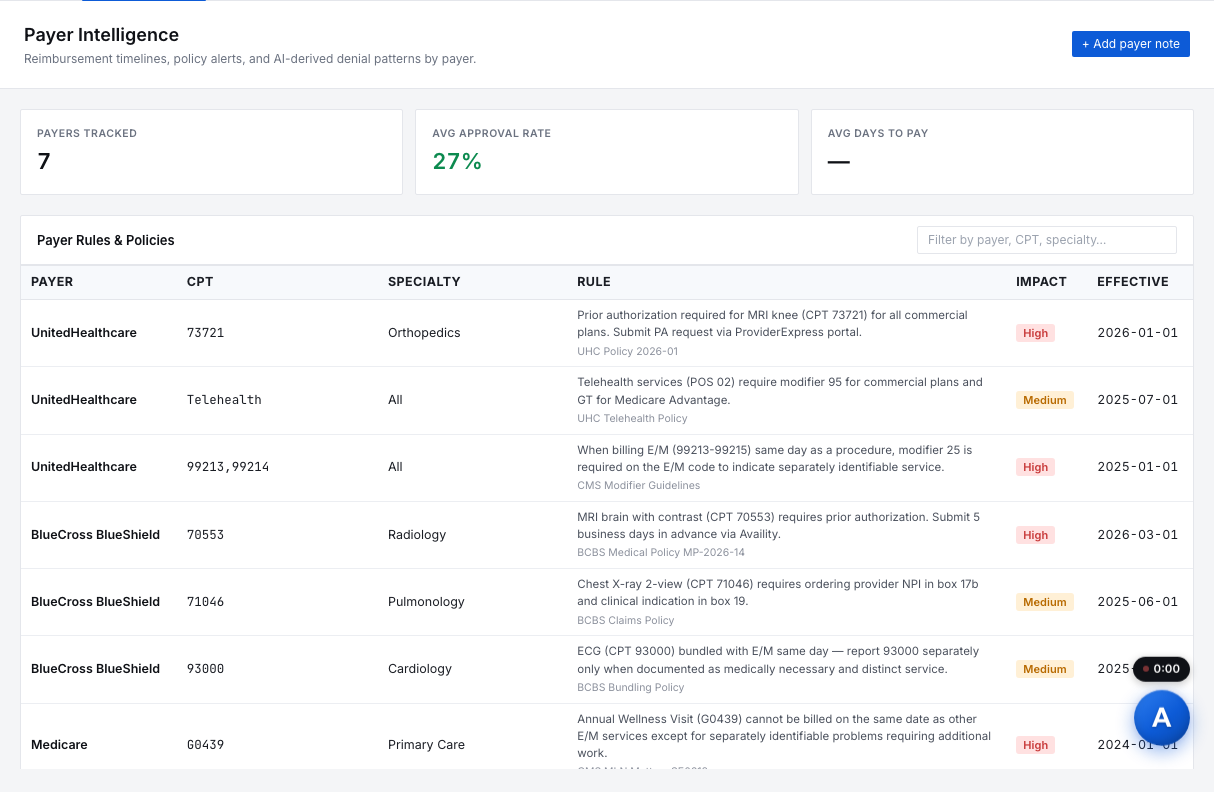The image size is (1214, 792).
Task: Click the UHC Policy 2026-01 source text
Action: point(627,352)
